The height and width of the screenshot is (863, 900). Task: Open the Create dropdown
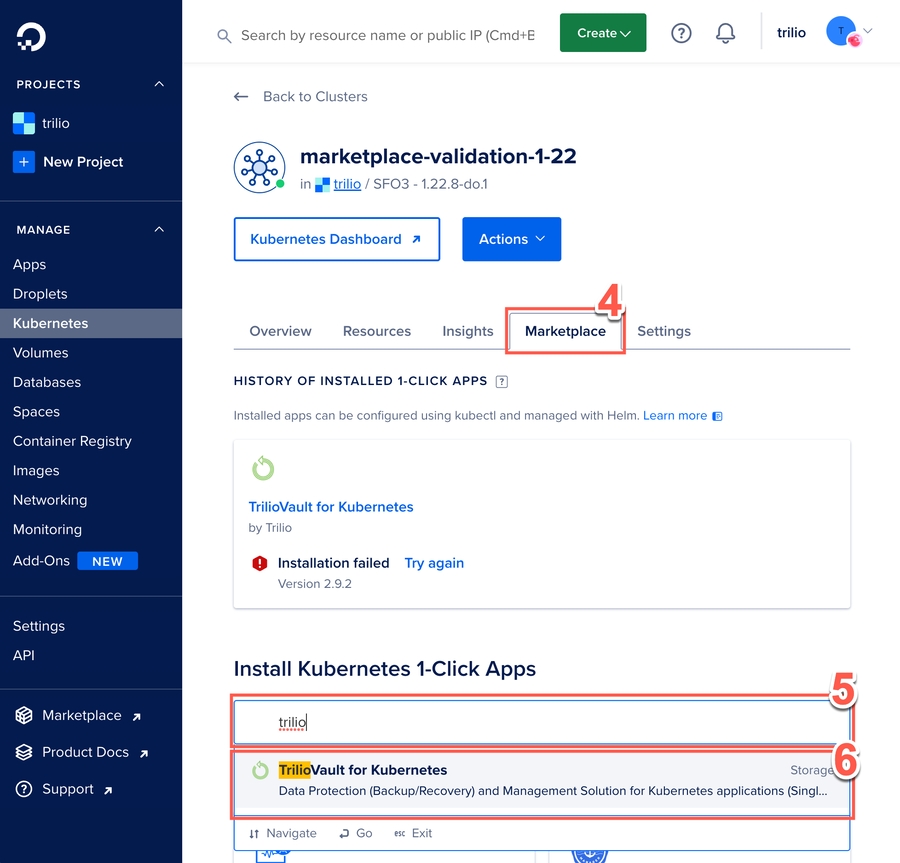point(603,33)
